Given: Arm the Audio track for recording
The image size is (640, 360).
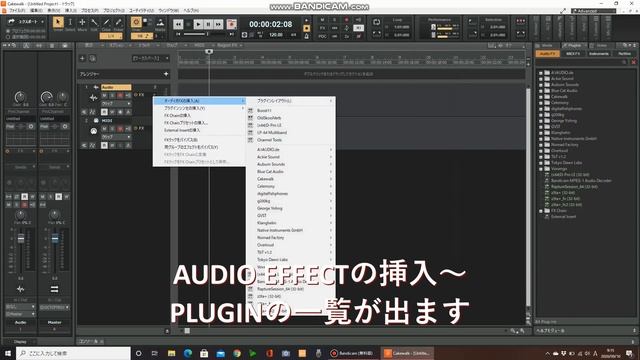Looking at the screenshot, I should click(x=120, y=95).
